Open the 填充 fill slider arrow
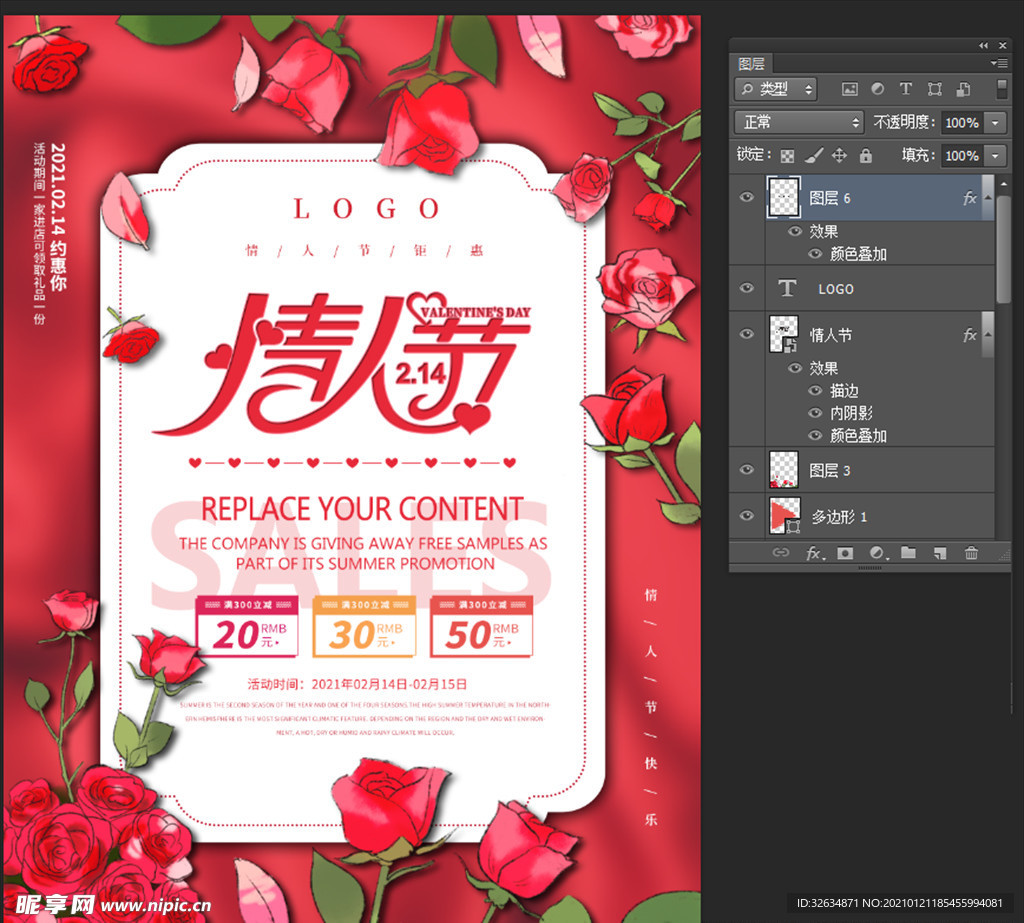Viewport: 1024px width, 923px height. point(995,155)
